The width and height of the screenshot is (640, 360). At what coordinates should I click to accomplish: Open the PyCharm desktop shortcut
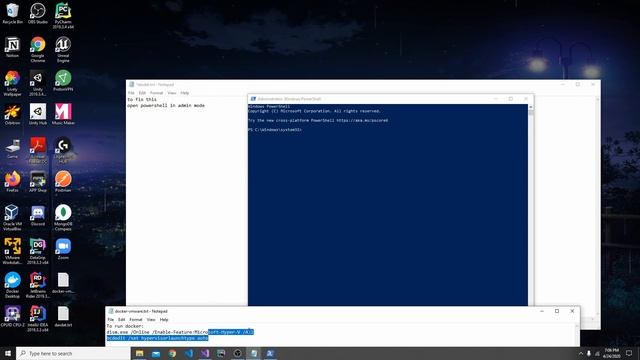click(x=63, y=16)
